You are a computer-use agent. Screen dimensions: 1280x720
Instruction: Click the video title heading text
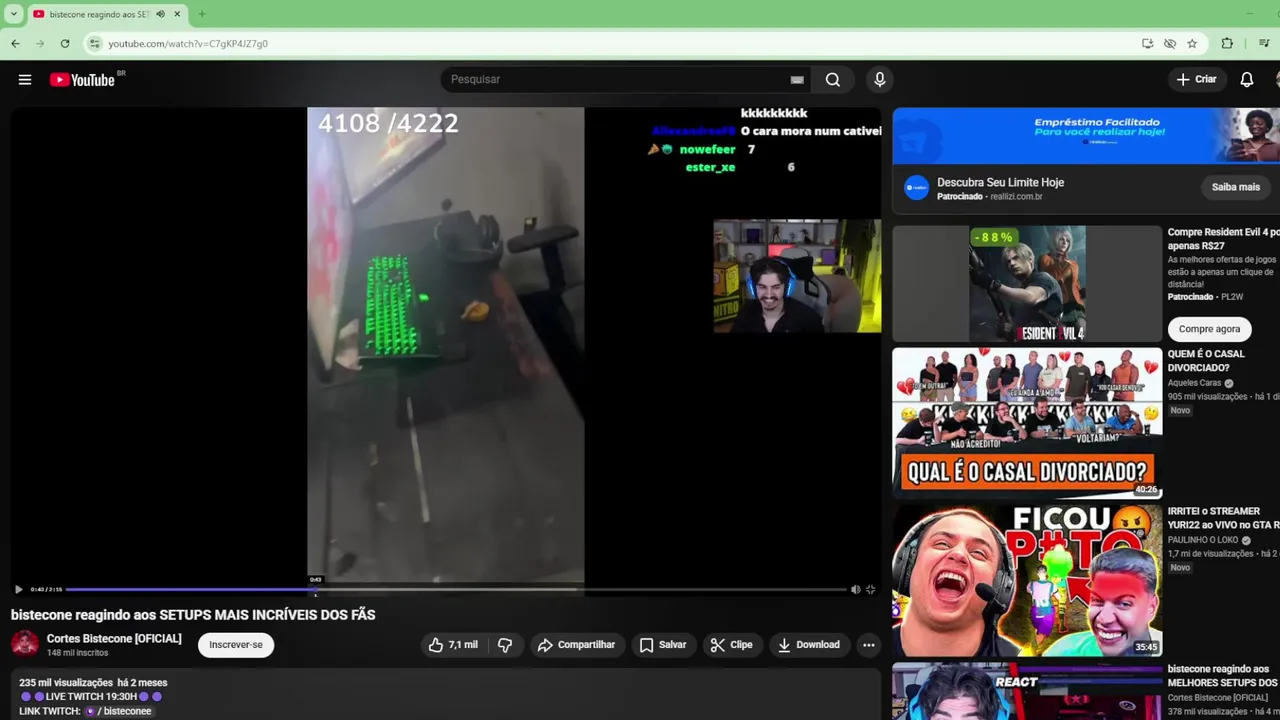(193, 615)
